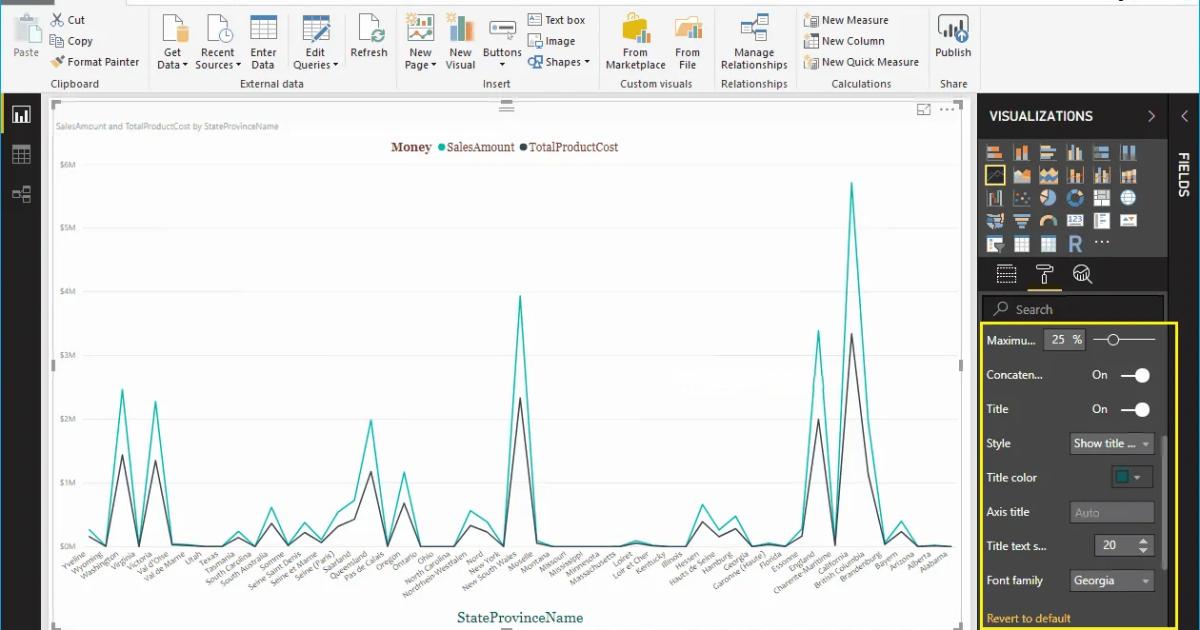
Task: Open the Font family Georgia dropdown
Action: pyautogui.click(x=1112, y=580)
